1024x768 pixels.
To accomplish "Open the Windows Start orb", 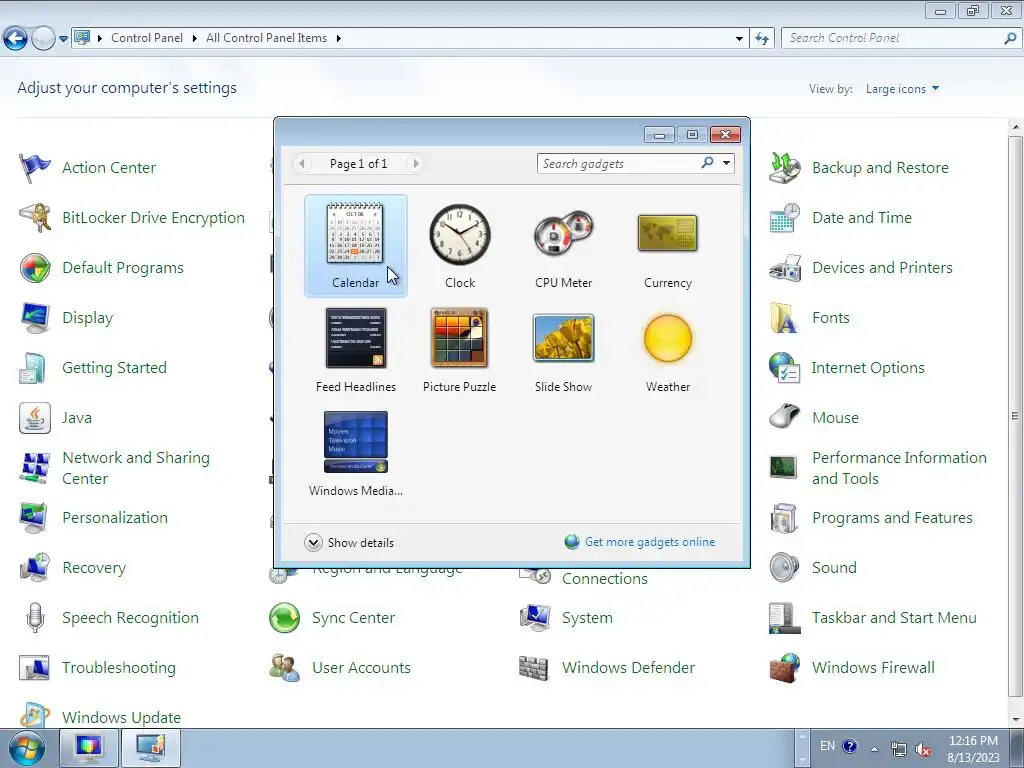I will tap(26, 748).
